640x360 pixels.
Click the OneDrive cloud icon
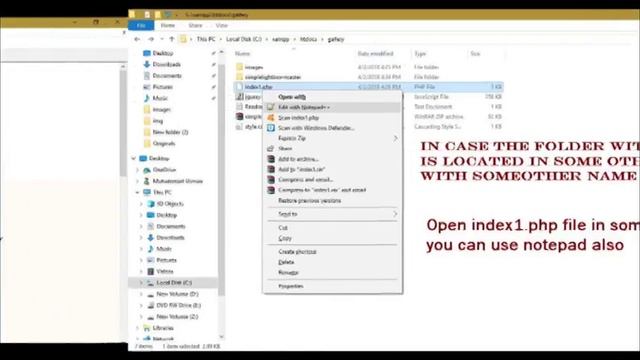pyautogui.click(x=147, y=170)
